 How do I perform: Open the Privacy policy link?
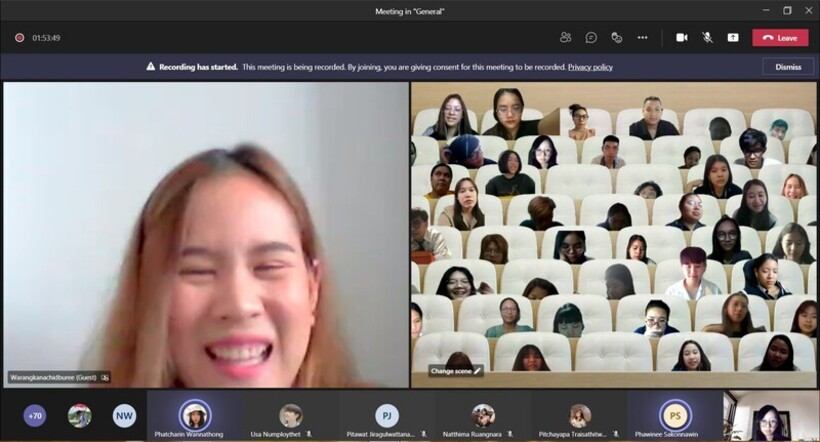click(x=590, y=67)
